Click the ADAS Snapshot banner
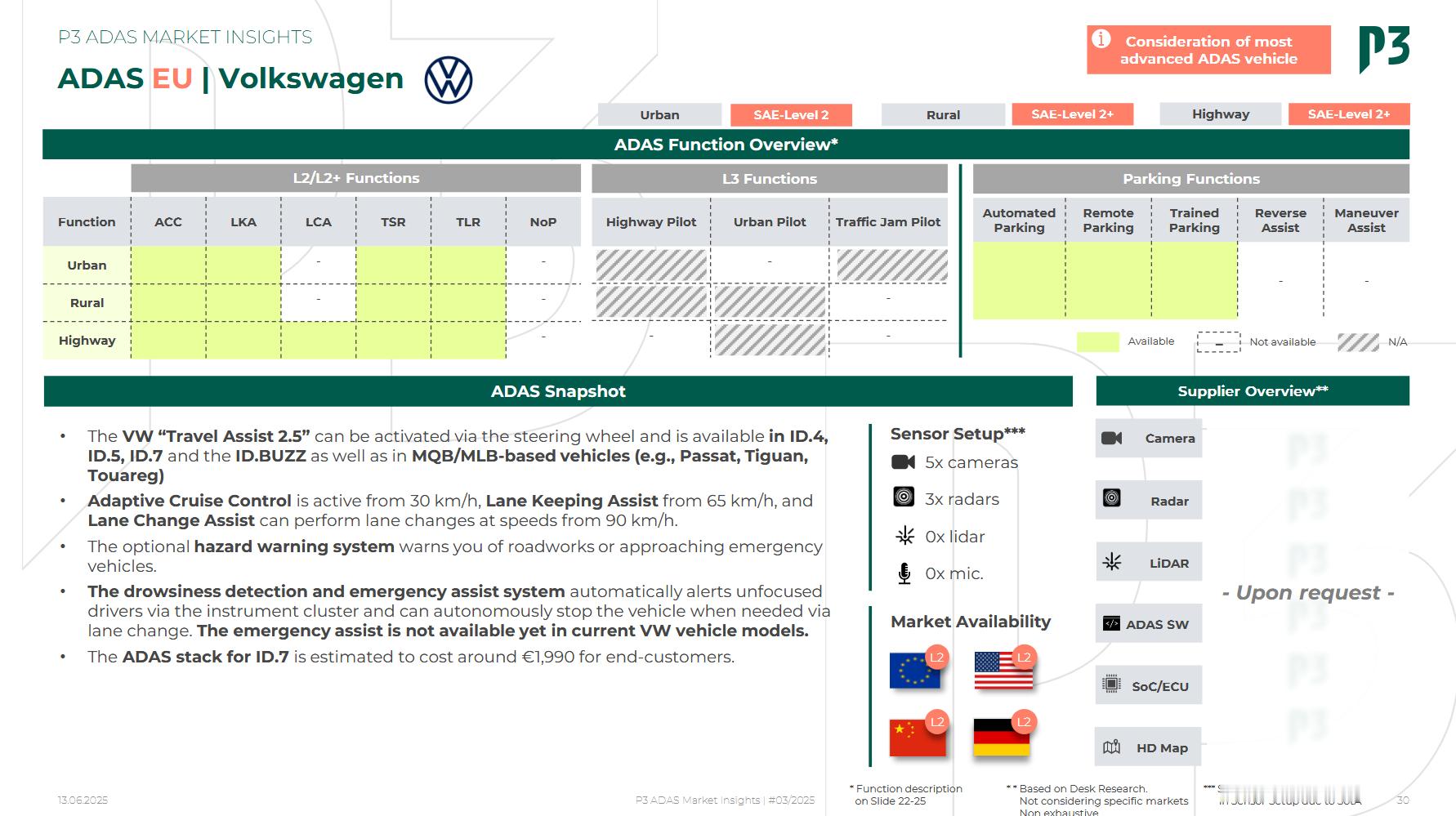Viewport: 1456px width, 816px height. [558, 391]
